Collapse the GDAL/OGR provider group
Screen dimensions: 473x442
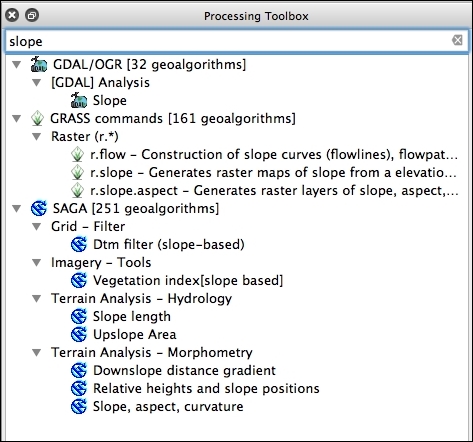coord(17,64)
